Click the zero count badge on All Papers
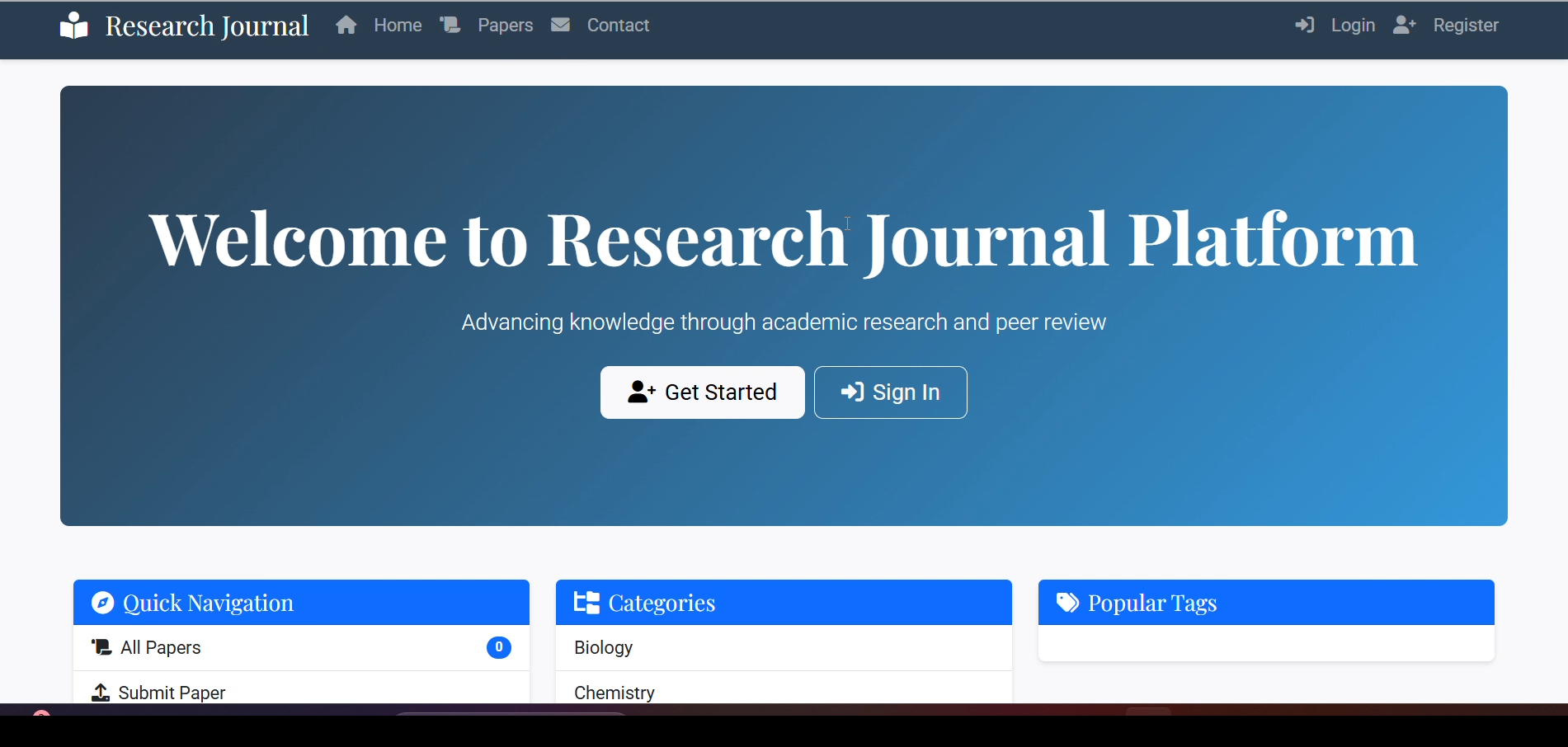Screen dimensions: 1568x747 pos(498,647)
